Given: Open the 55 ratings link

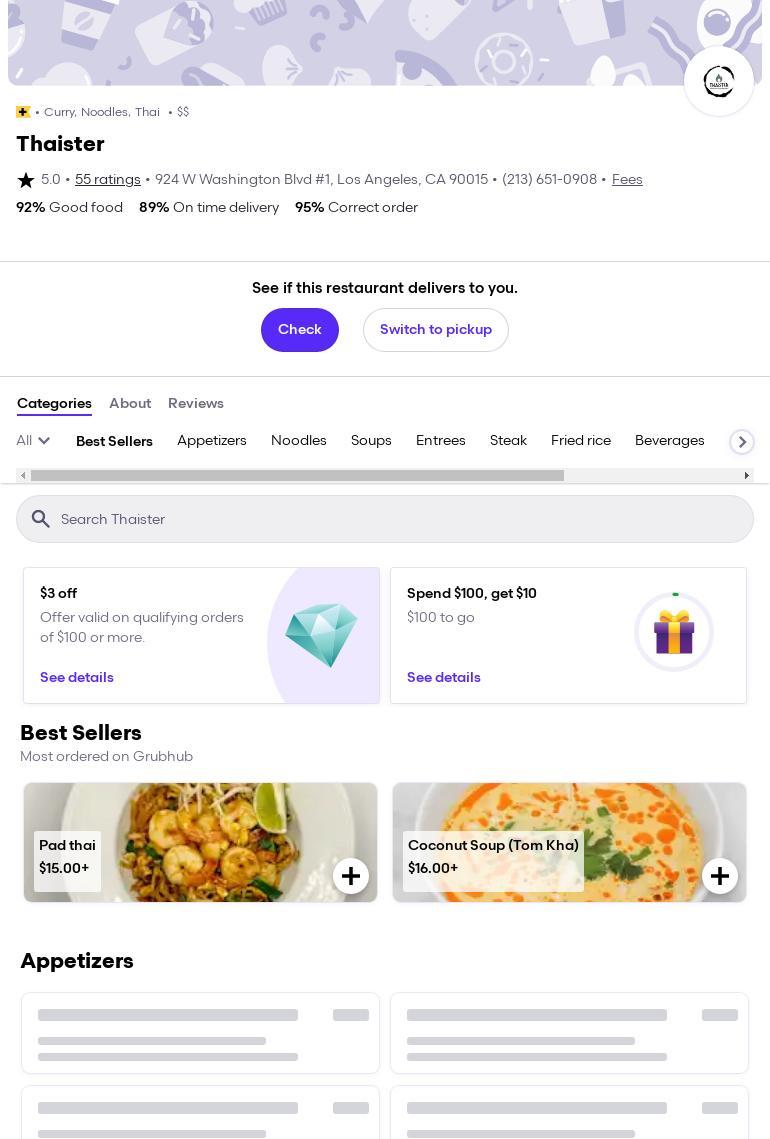Looking at the screenshot, I should tap(108, 180).
